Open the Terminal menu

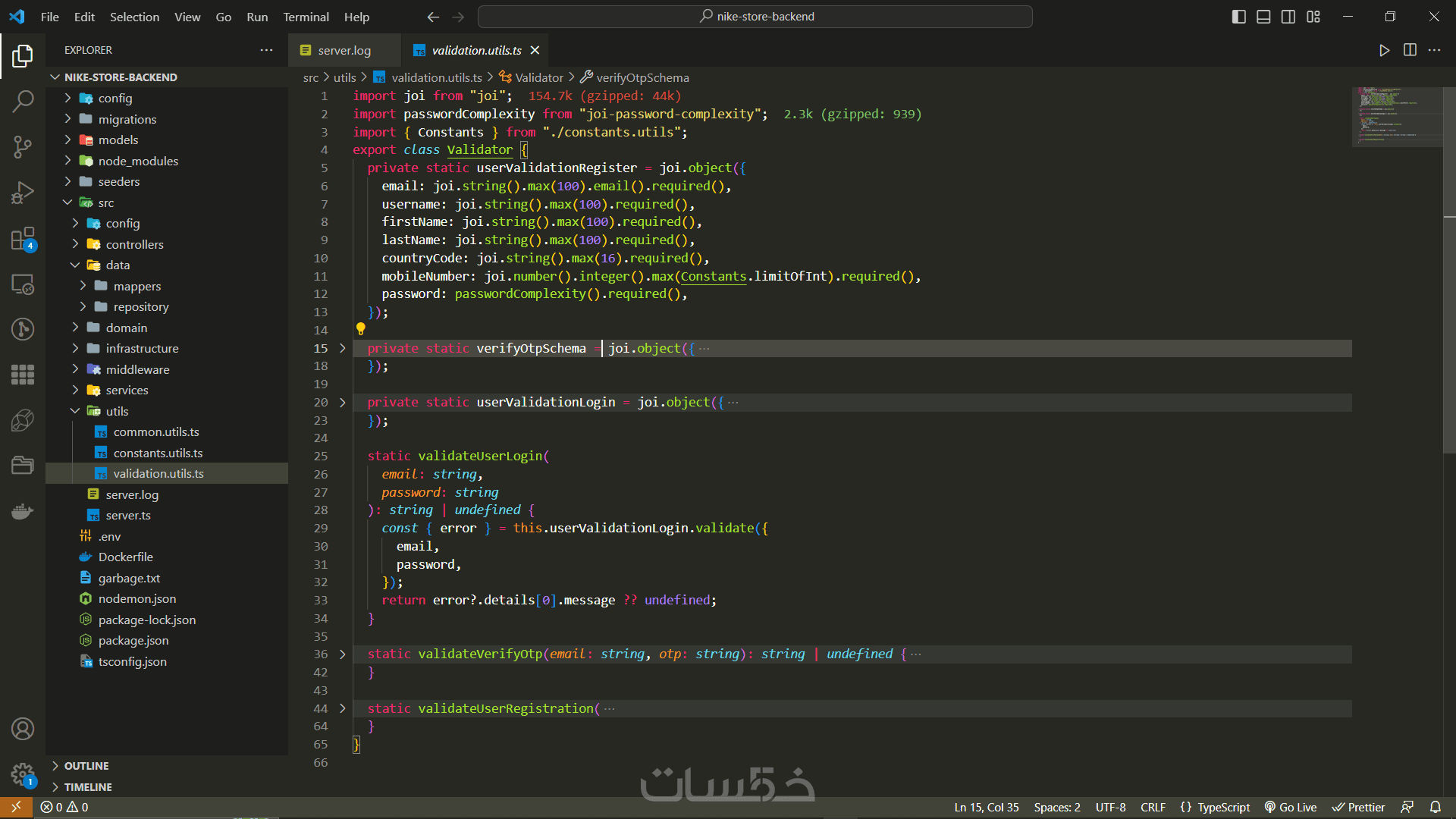[x=306, y=17]
